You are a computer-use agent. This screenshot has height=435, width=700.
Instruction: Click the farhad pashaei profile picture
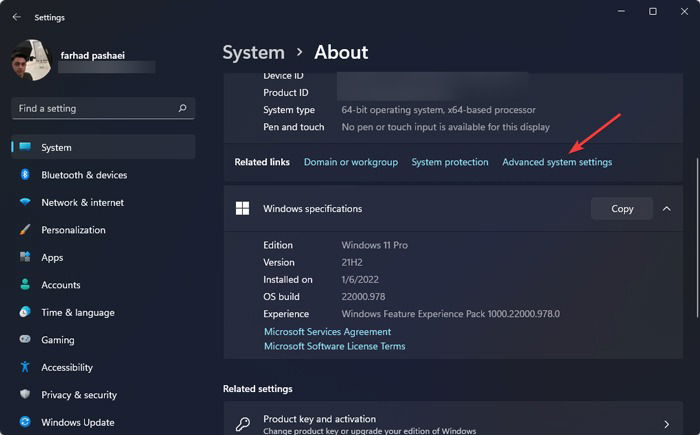[x=31, y=60]
